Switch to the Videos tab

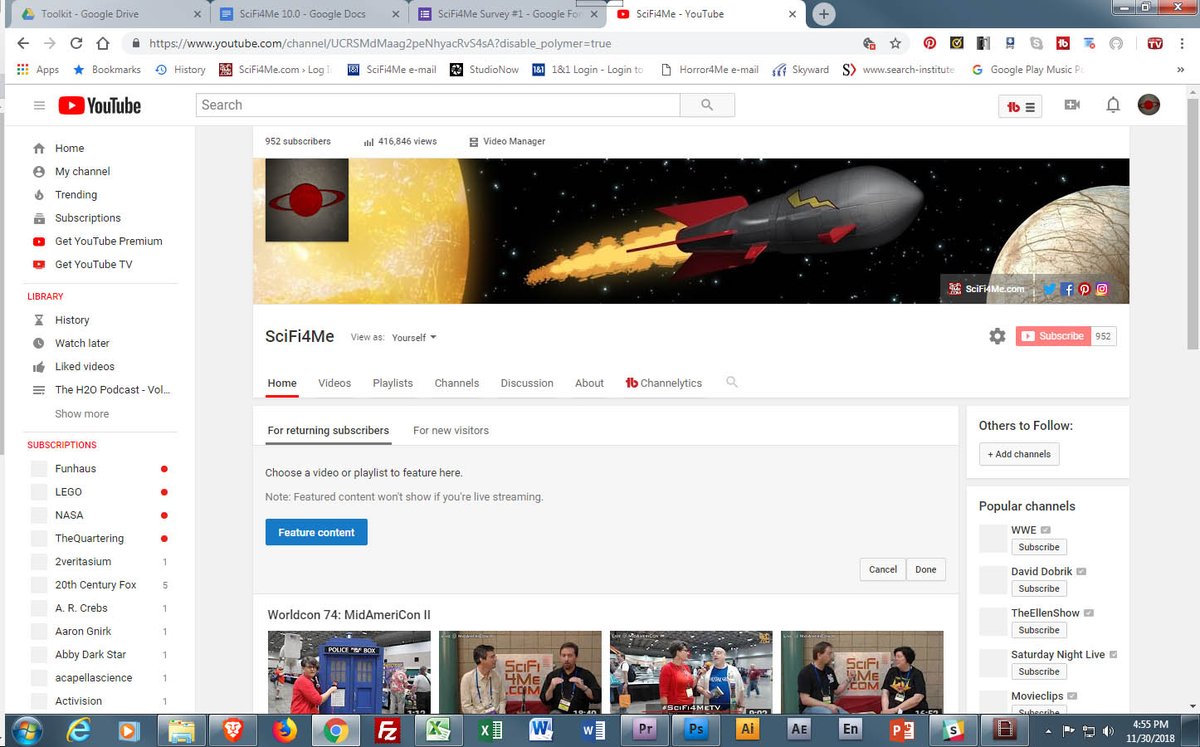click(335, 383)
